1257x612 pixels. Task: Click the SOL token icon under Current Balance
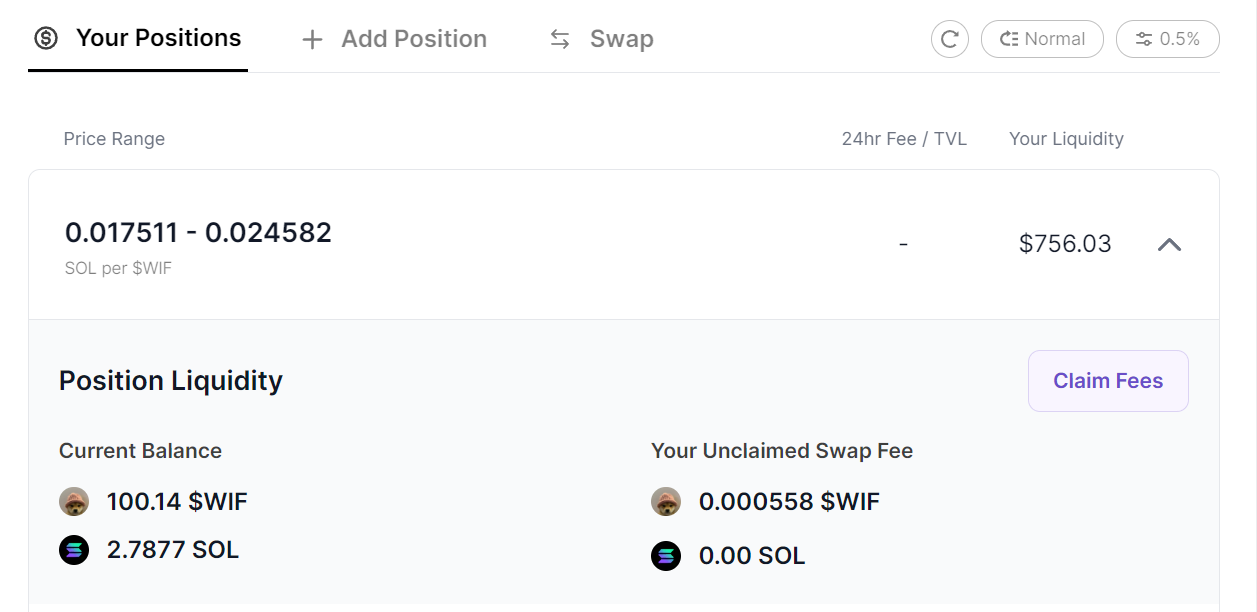(x=74, y=550)
